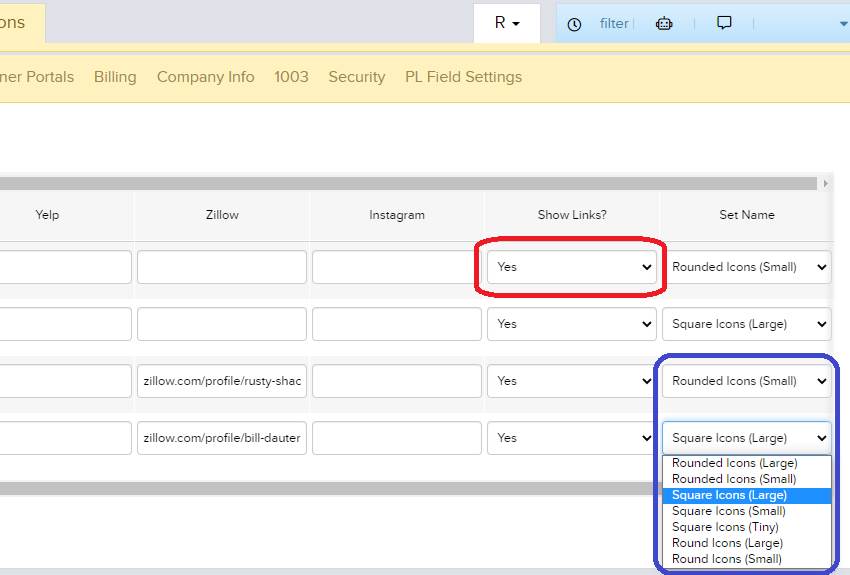Open Show Links dropdown in second row

(x=572, y=324)
